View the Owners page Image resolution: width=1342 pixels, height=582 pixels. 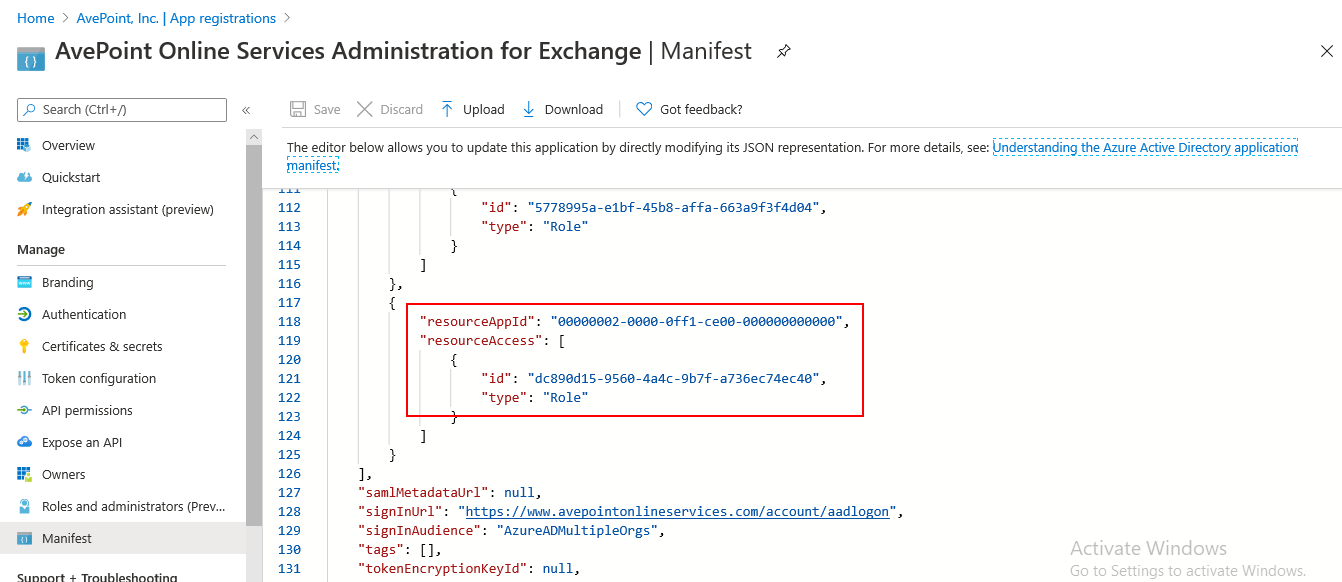coord(66,474)
